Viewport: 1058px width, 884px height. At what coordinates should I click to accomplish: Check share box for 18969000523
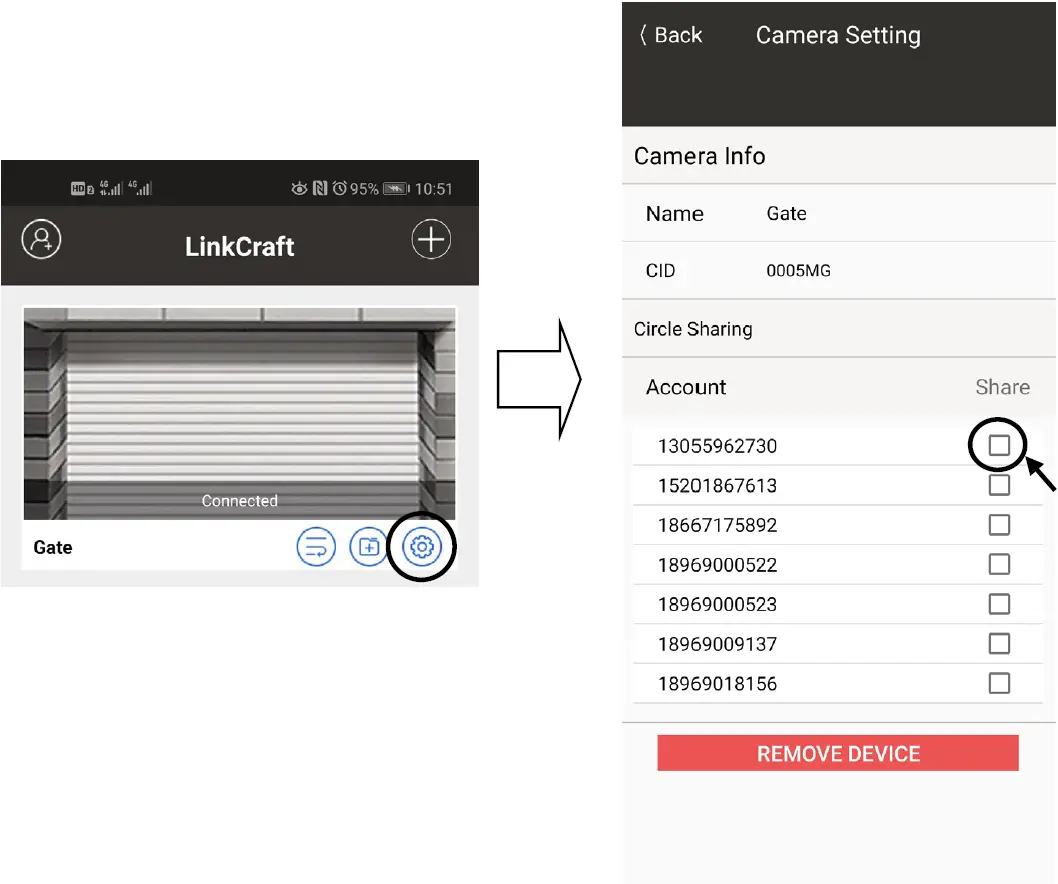tap(999, 604)
